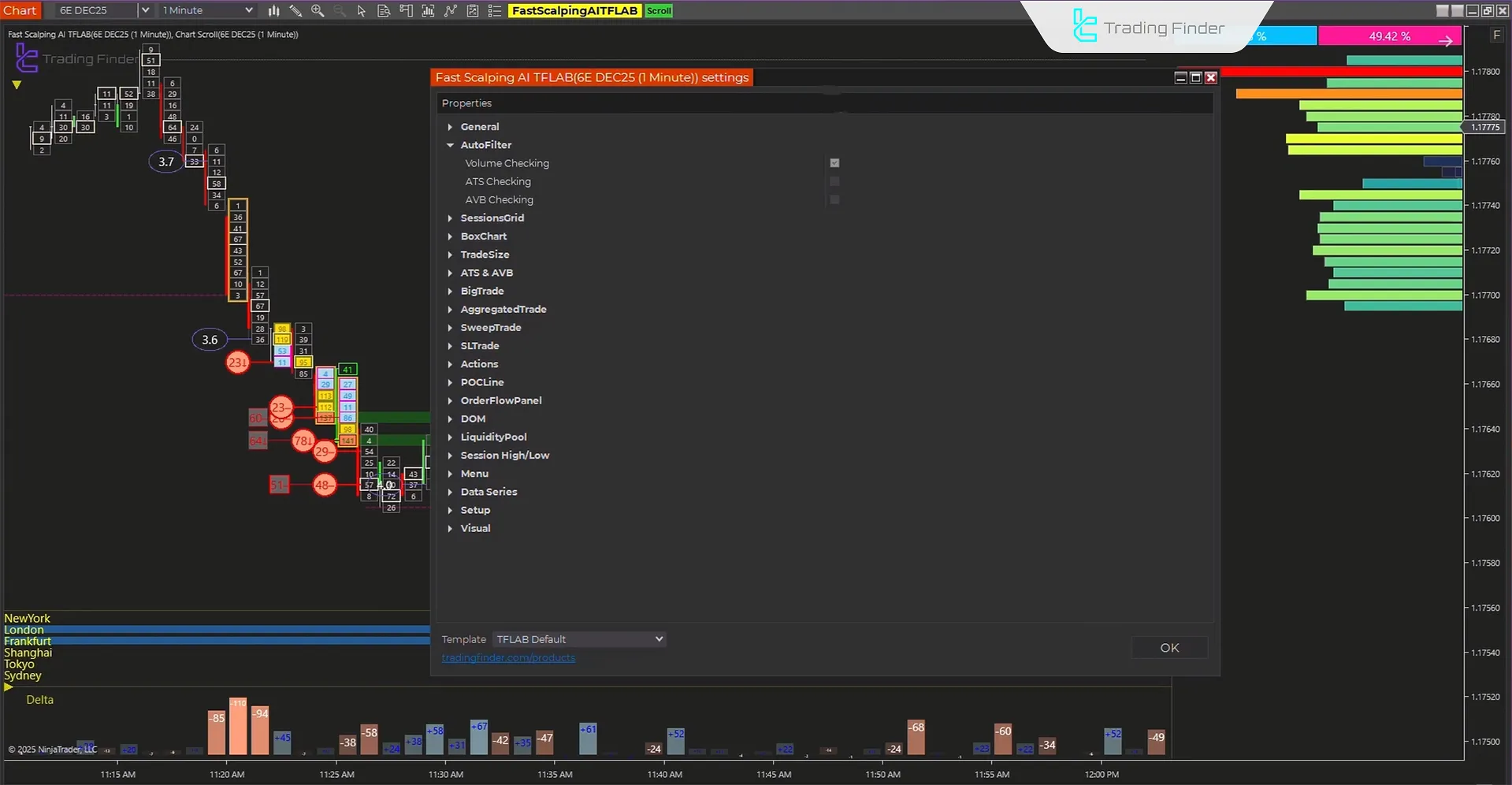This screenshot has height=785, width=1512.
Task: Select the cursor pointer tool
Action: (362, 10)
